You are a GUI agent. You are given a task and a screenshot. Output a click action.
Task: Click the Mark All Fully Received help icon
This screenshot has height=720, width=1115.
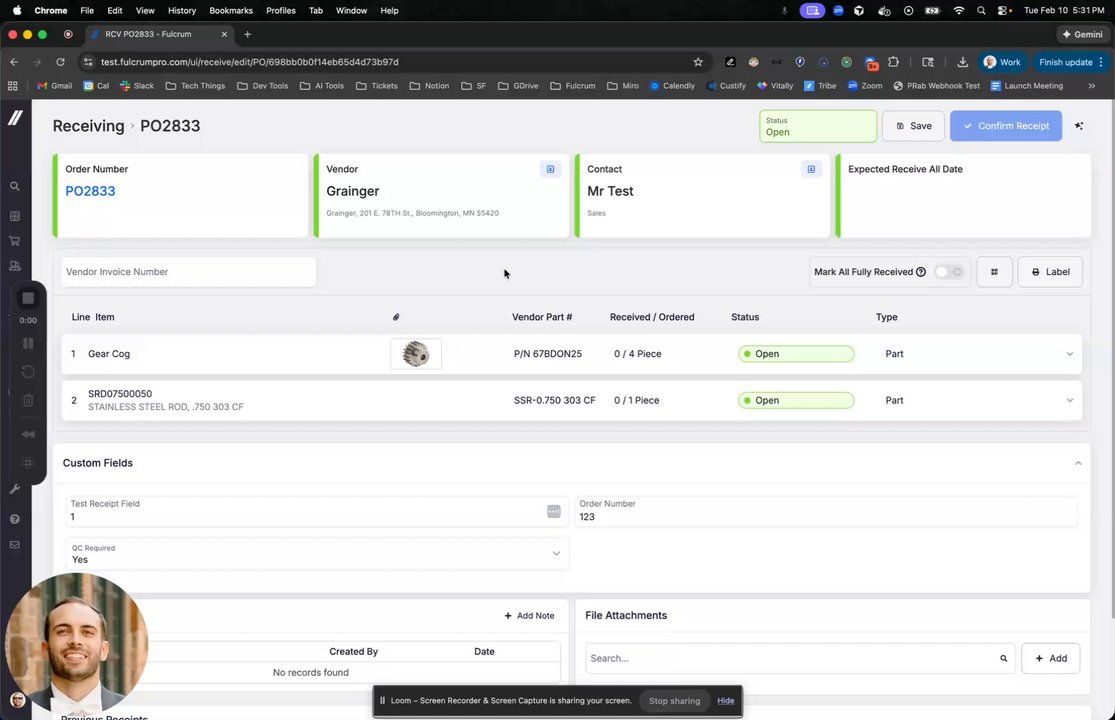pos(921,272)
